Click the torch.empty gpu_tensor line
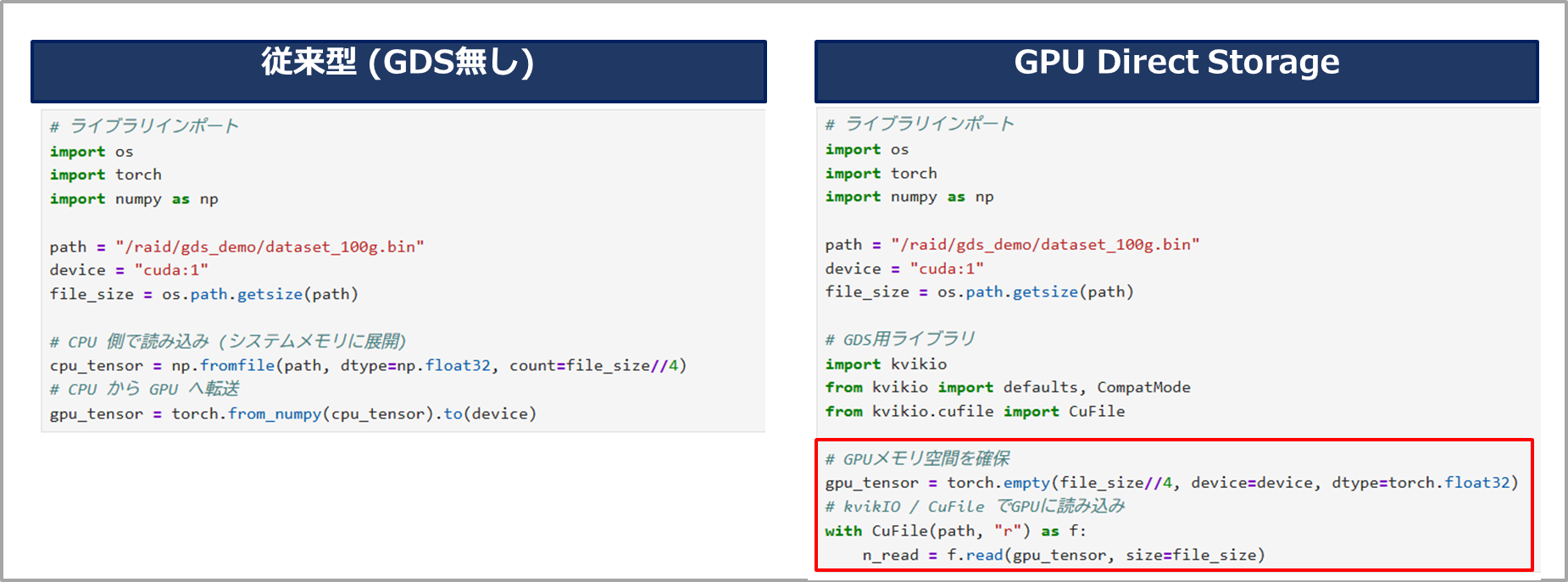Viewport: 1568px width, 582px height. [1171, 483]
